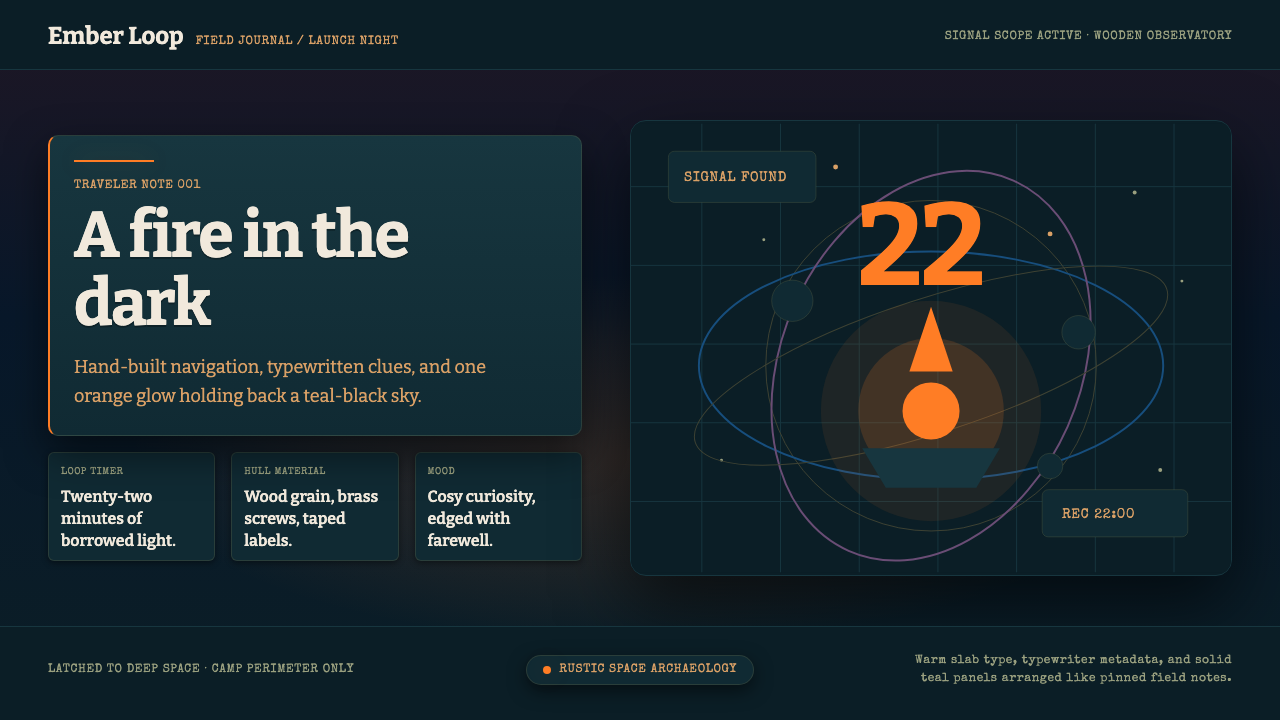This screenshot has height=720, width=1280.
Task: Click the 'Rustic Space Archaeology' pill
Action: coord(640,669)
